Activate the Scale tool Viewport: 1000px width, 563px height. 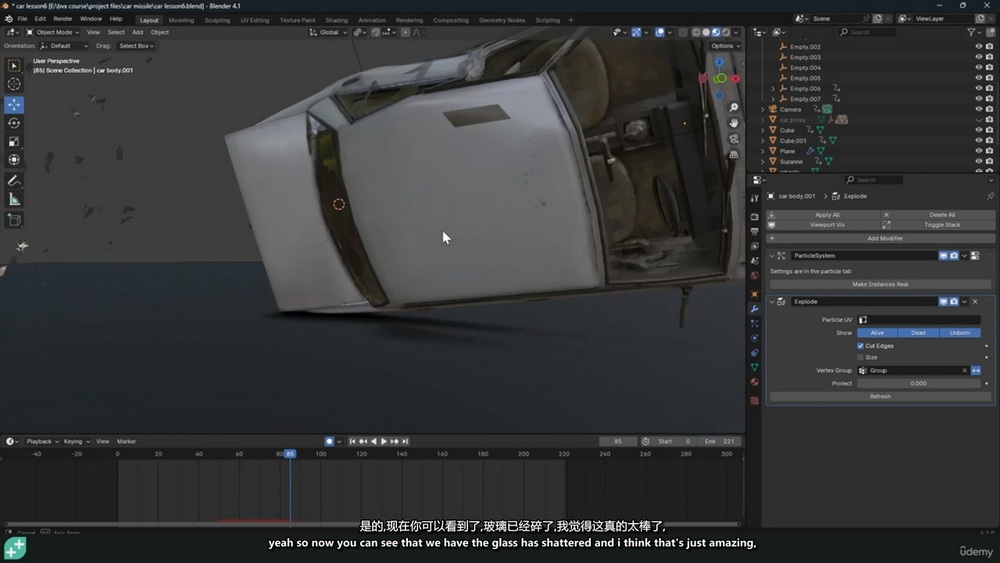[14, 142]
